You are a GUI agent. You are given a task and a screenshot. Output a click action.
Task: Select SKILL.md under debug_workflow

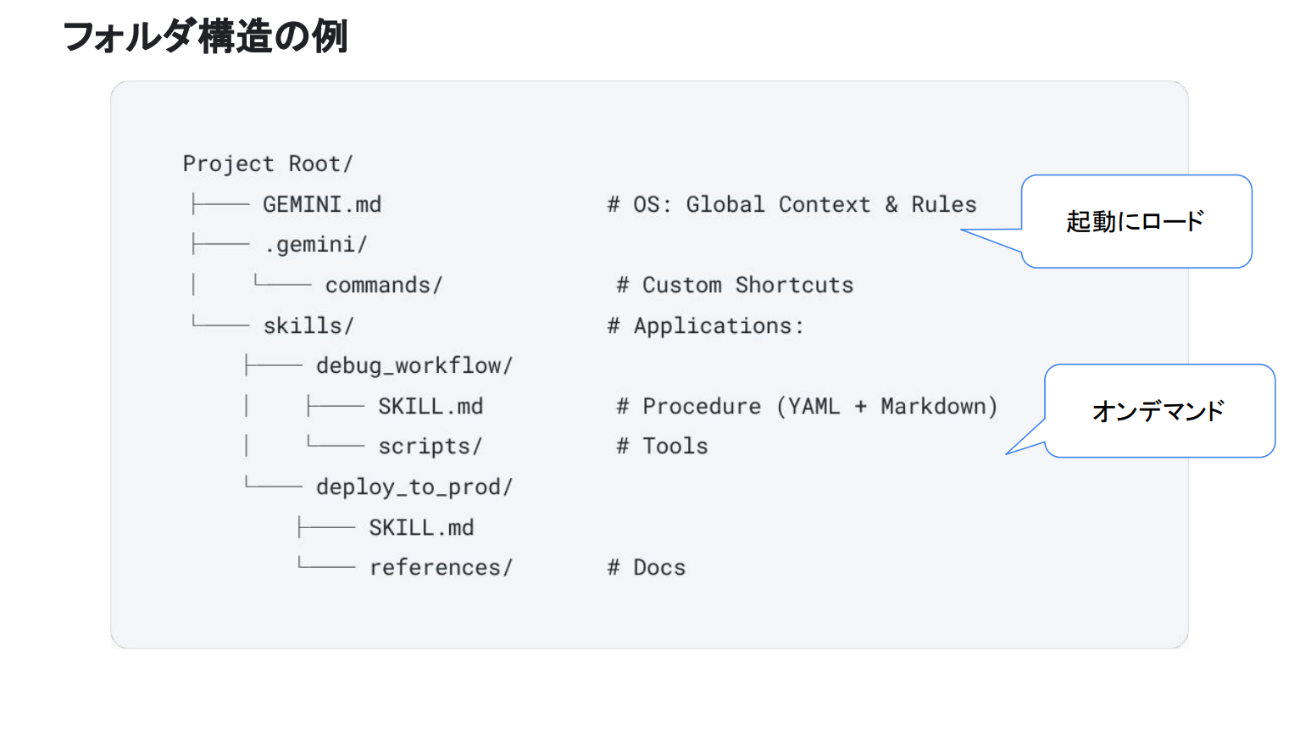click(430, 406)
